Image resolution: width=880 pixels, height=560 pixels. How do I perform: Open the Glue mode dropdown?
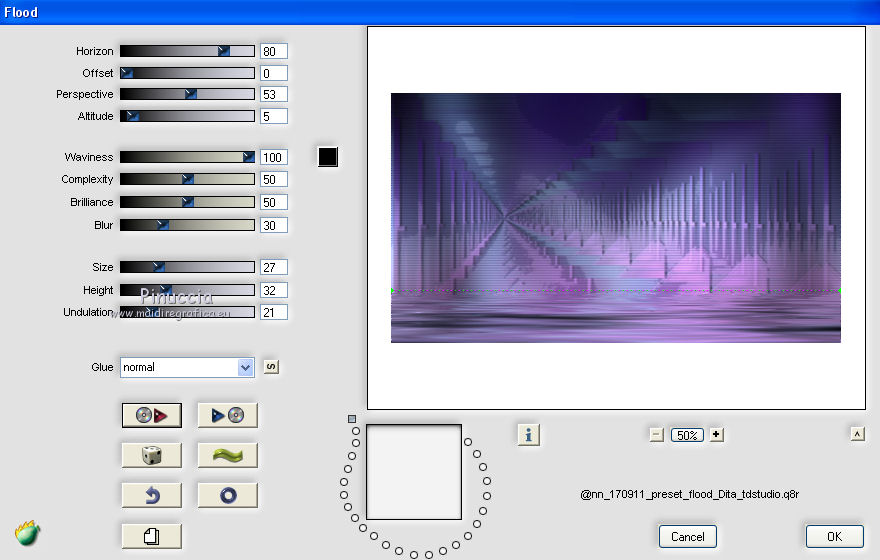coord(187,368)
